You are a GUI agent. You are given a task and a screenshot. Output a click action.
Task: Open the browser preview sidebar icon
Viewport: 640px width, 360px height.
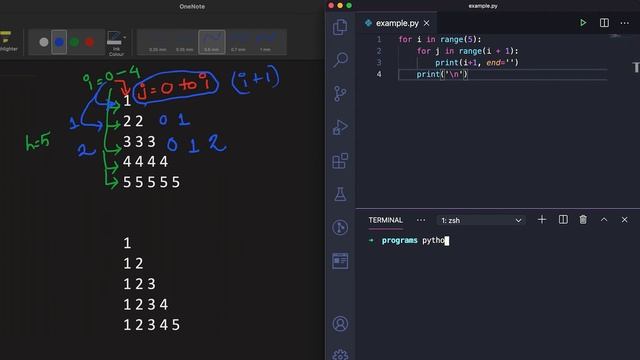[340, 261]
